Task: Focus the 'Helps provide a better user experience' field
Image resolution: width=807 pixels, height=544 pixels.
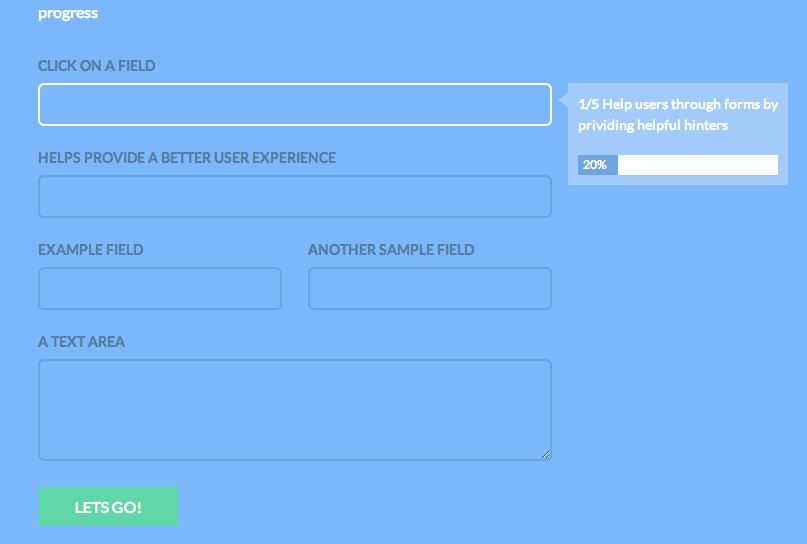Action: coord(295,197)
